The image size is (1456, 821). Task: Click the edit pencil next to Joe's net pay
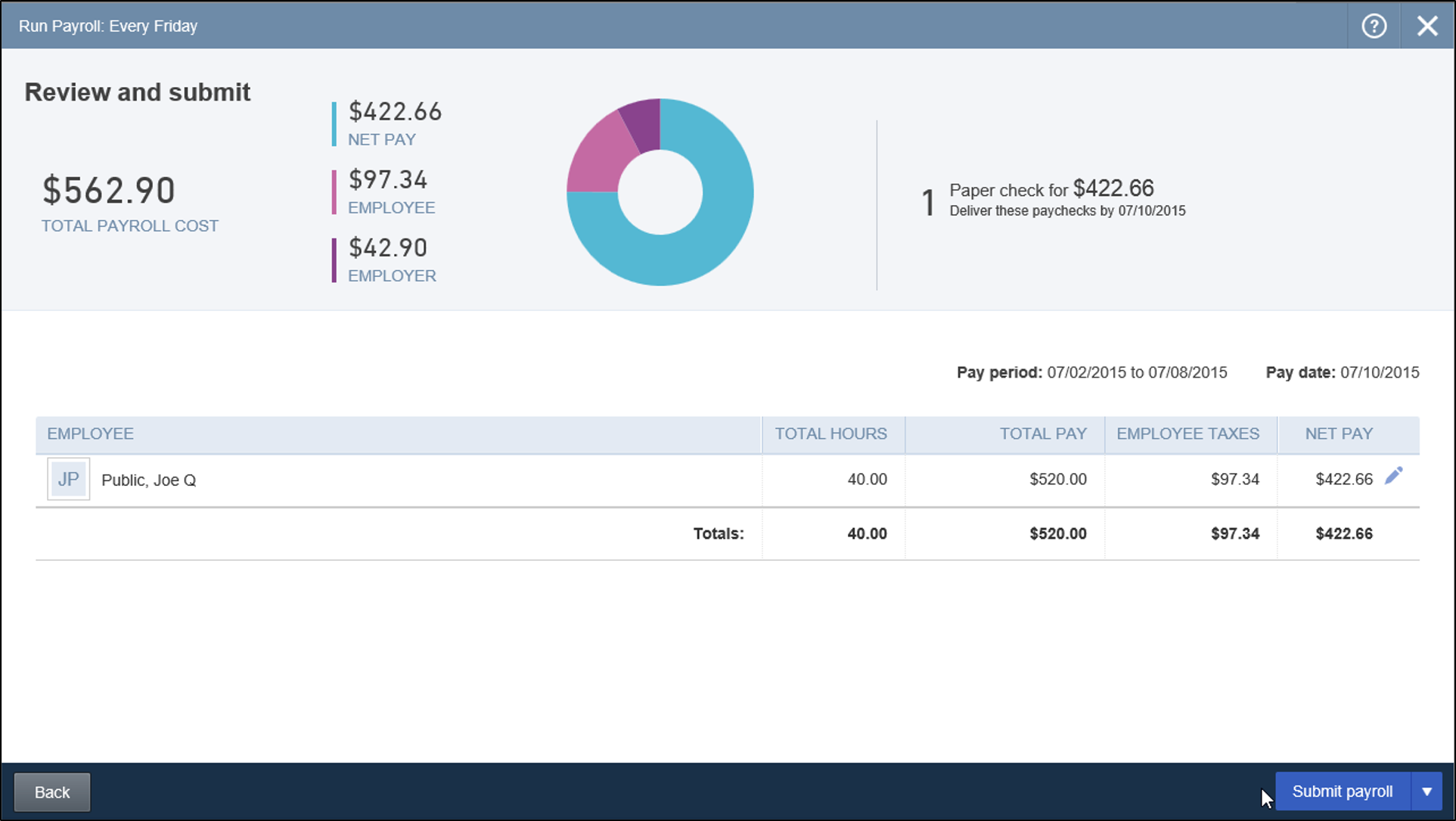click(1394, 475)
